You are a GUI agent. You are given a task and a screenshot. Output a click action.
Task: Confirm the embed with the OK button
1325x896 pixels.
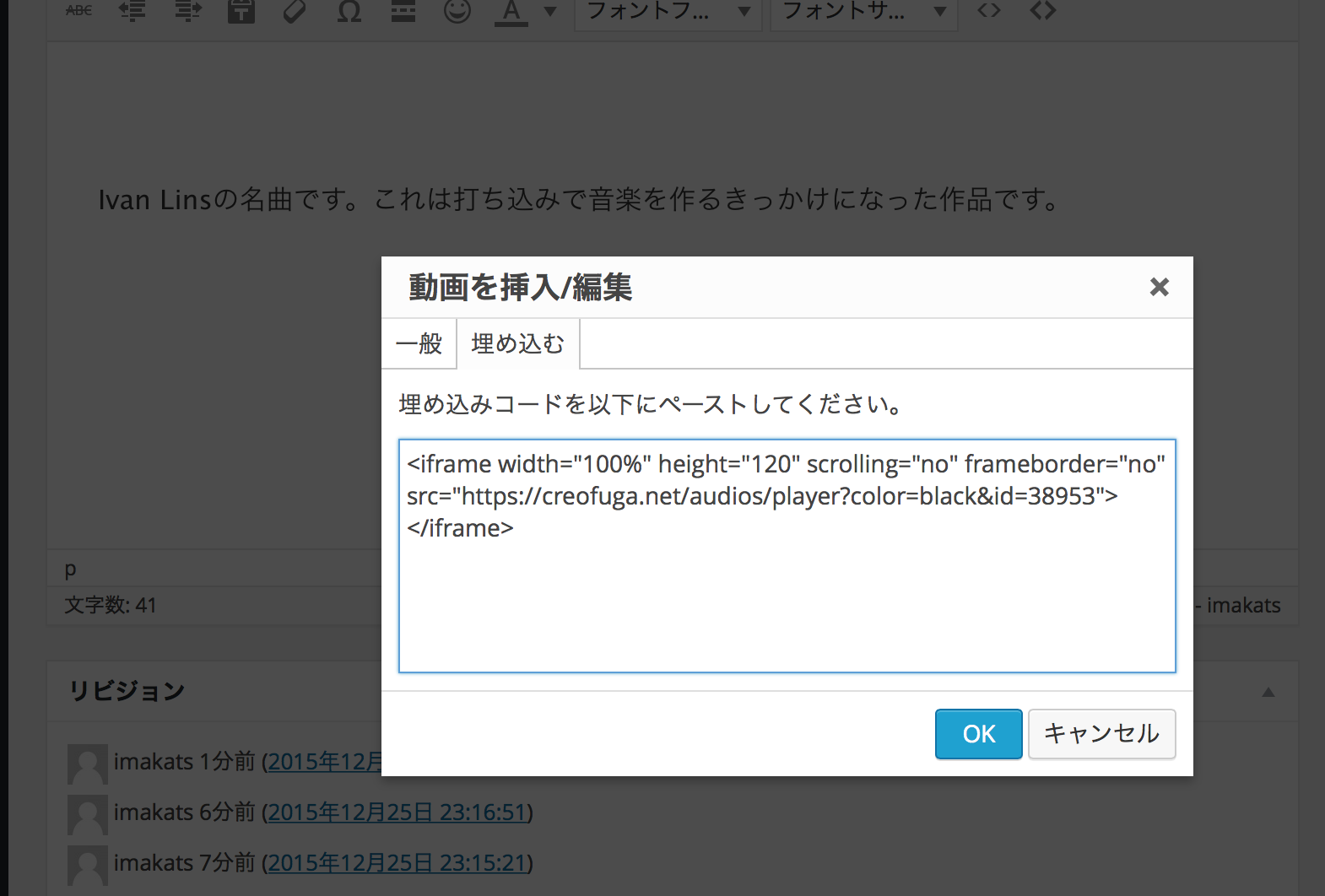(979, 734)
